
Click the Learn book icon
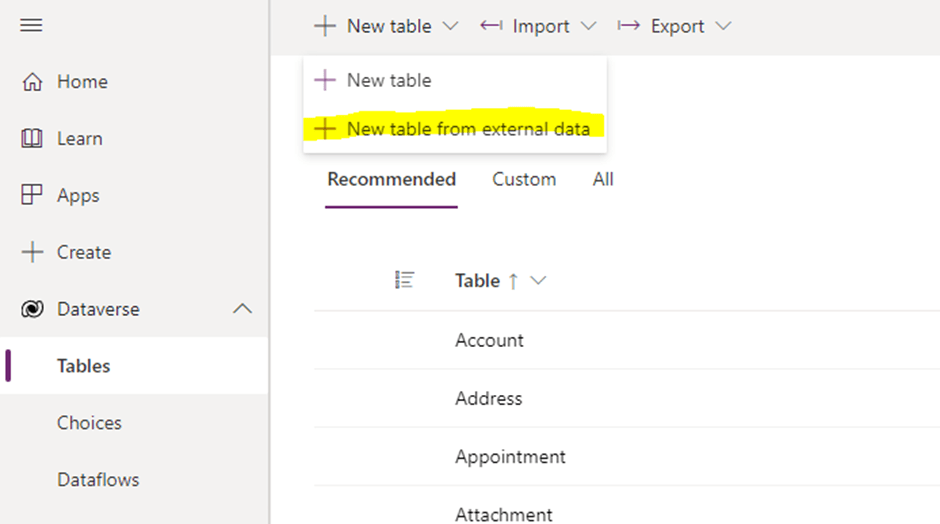(x=32, y=139)
